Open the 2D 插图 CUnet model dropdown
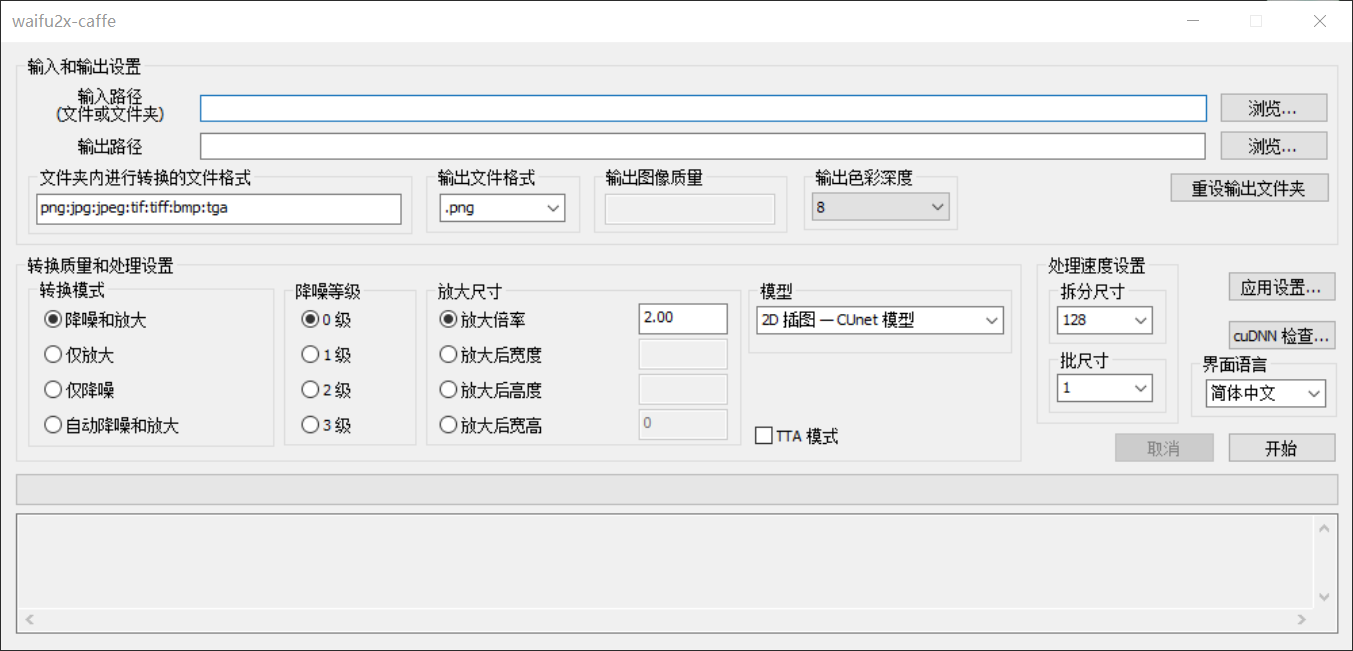The image size is (1353, 651). [879, 320]
